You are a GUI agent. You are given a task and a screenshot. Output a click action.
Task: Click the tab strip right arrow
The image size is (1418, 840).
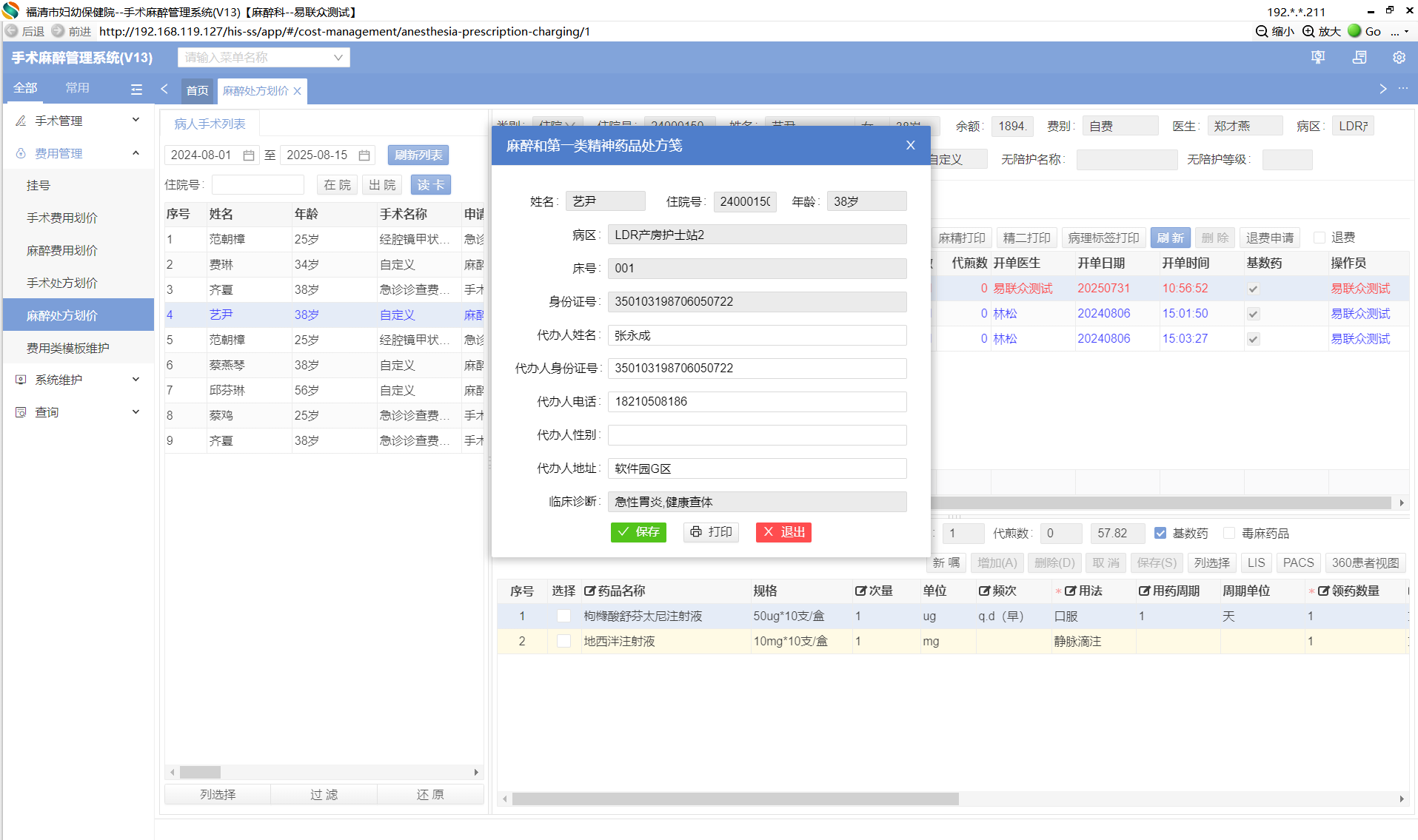click(1382, 89)
